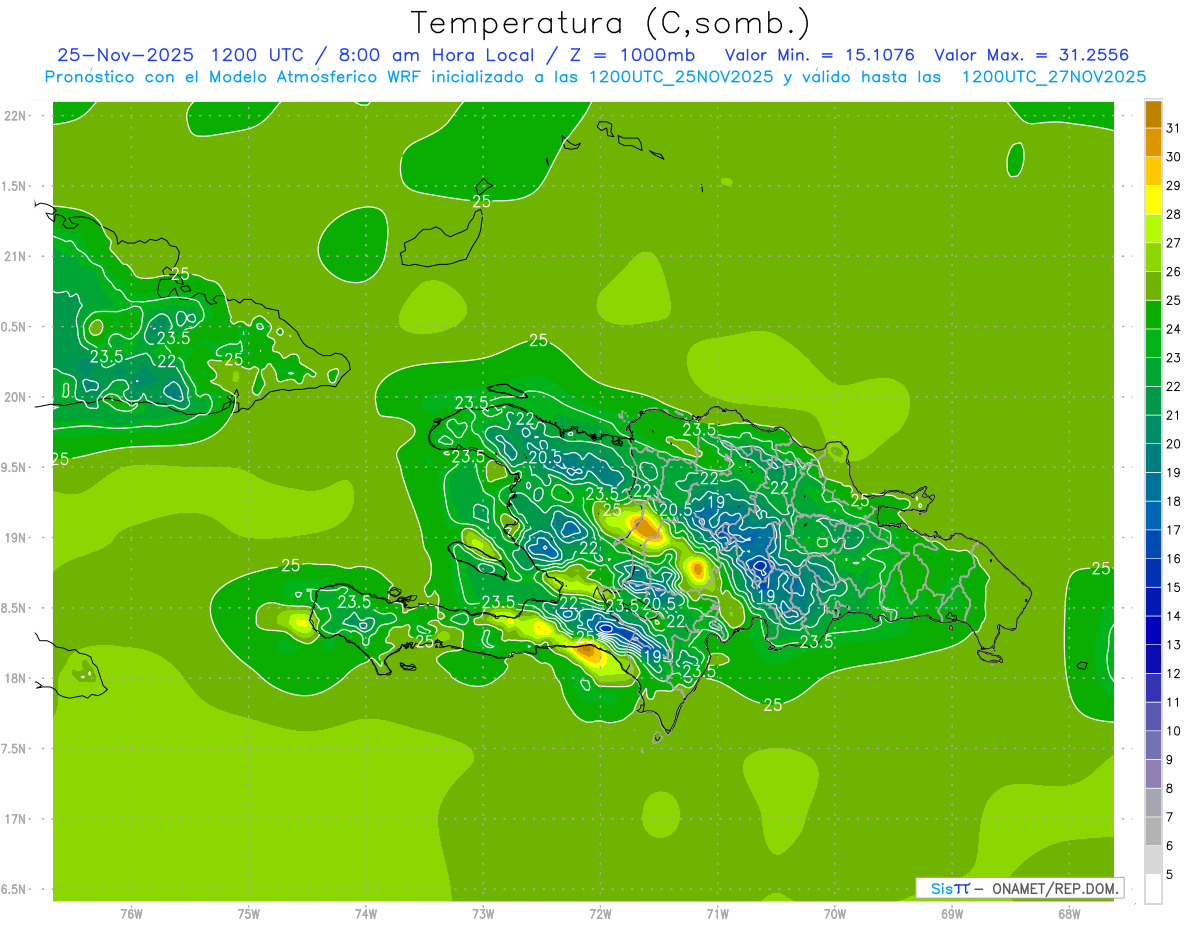Click the 74W longitude axis label
Image resolution: width=1200 pixels, height=927 pixels.
366,913
